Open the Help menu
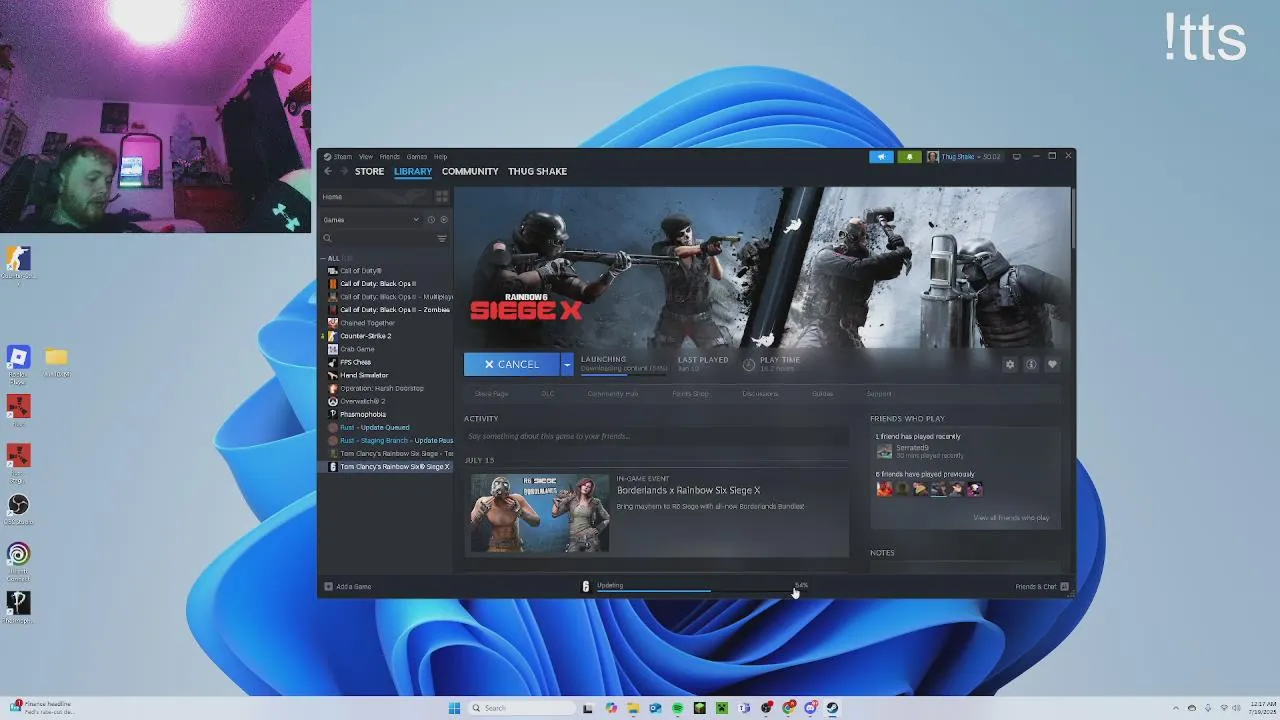The width and height of the screenshot is (1280, 720). [440, 157]
